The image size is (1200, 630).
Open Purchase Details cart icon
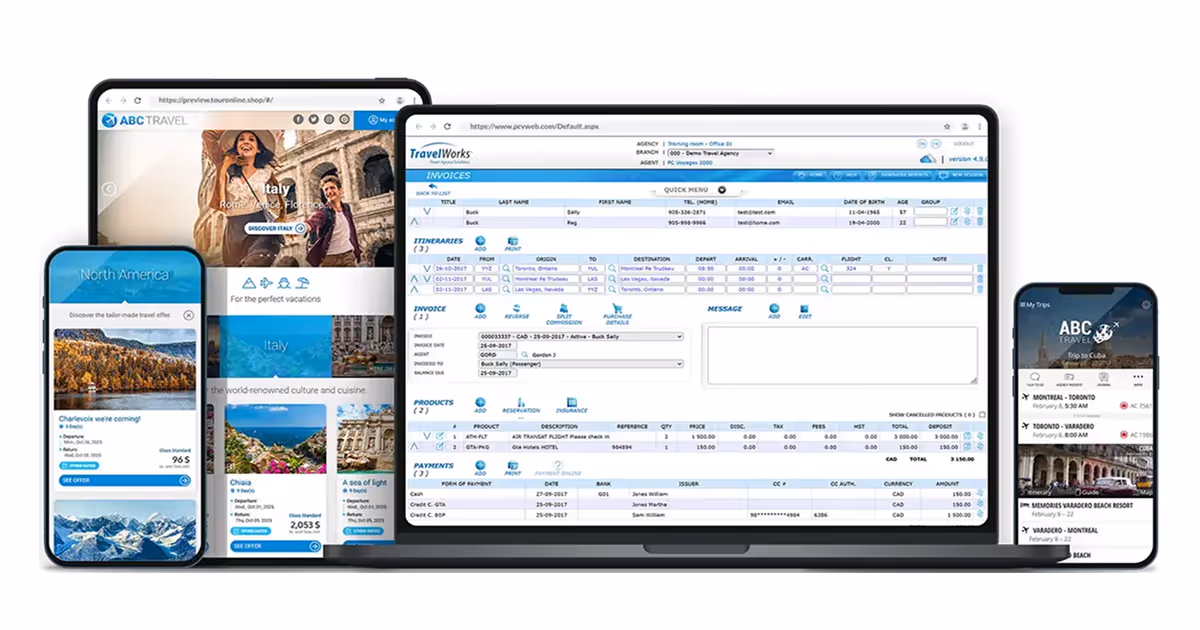tap(617, 312)
